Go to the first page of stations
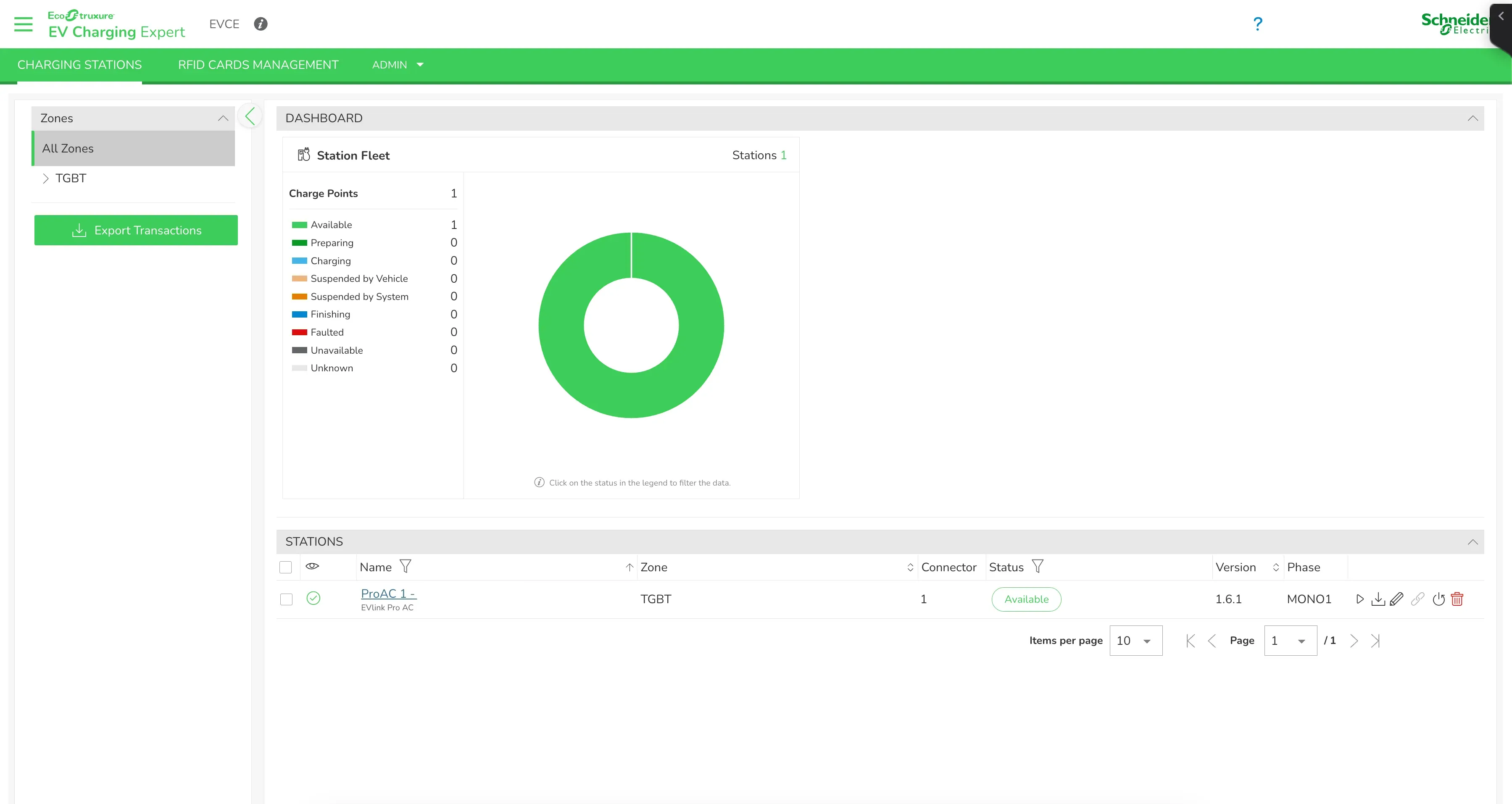The image size is (1512, 804). coord(1191,641)
